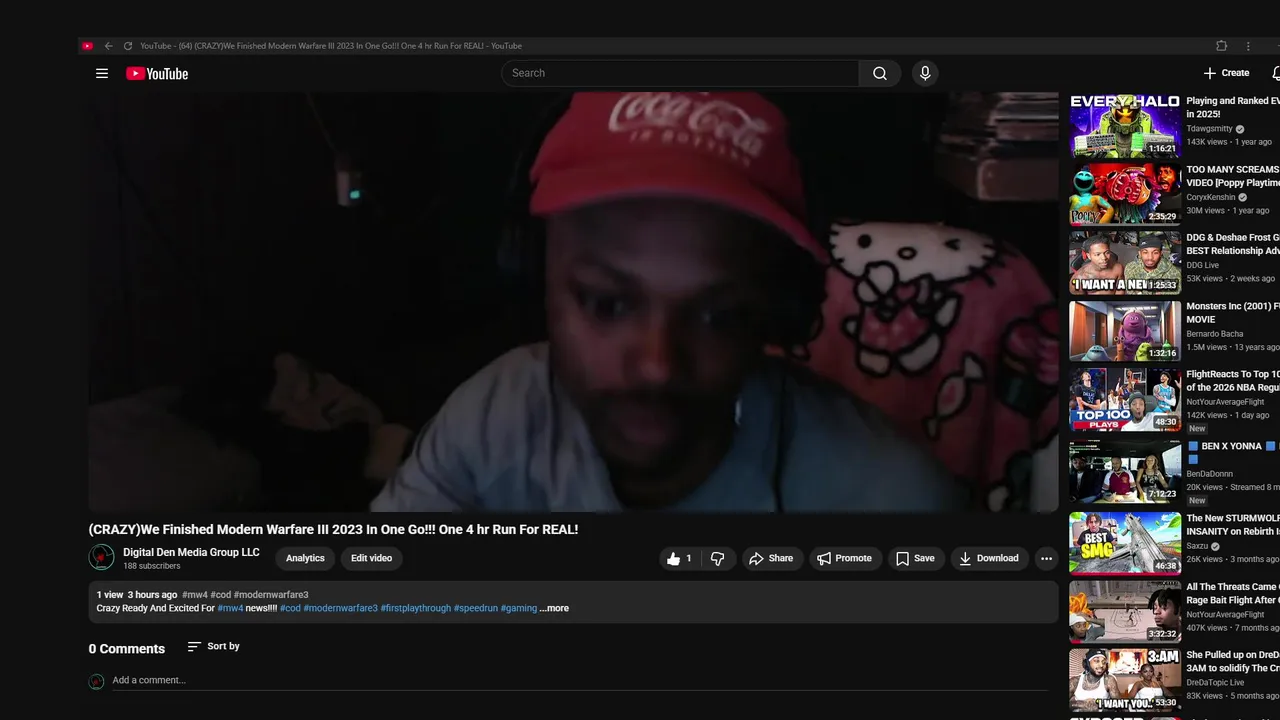
Task: Like the video with thumbs up
Action: coord(680,559)
